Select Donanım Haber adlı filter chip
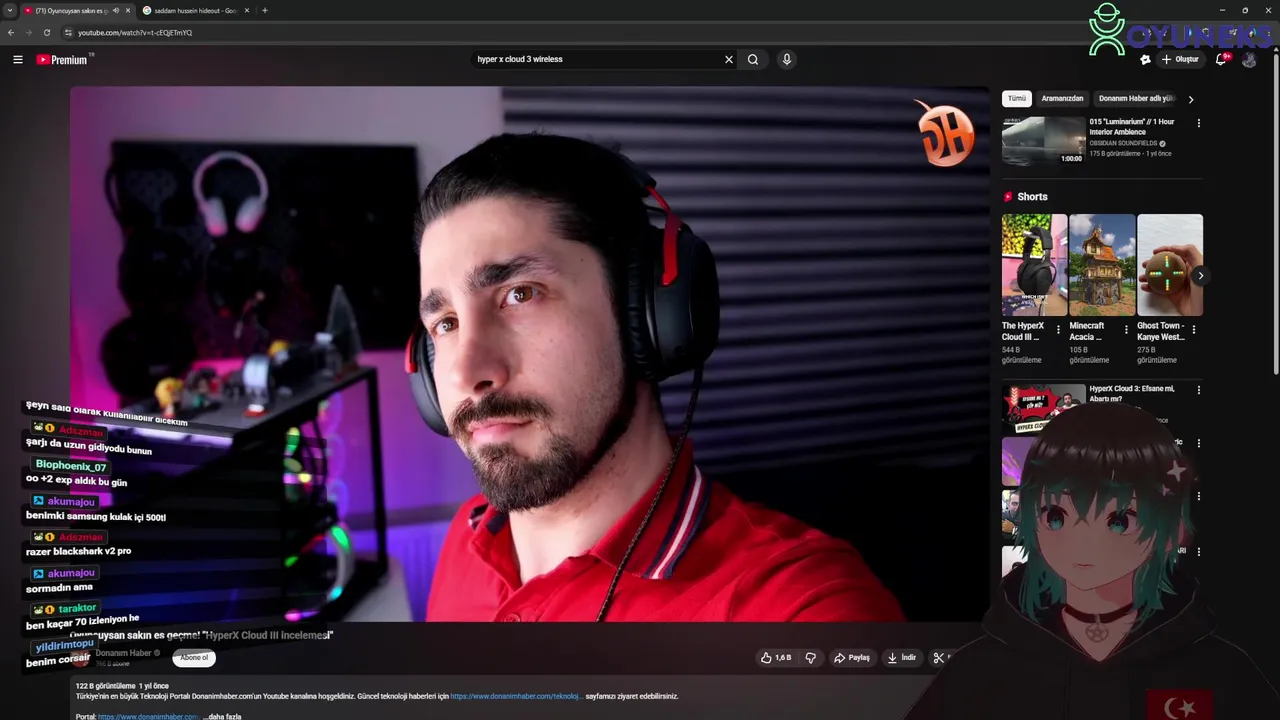The height and width of the screenshot is (720, 1280). click(1136, 98)
